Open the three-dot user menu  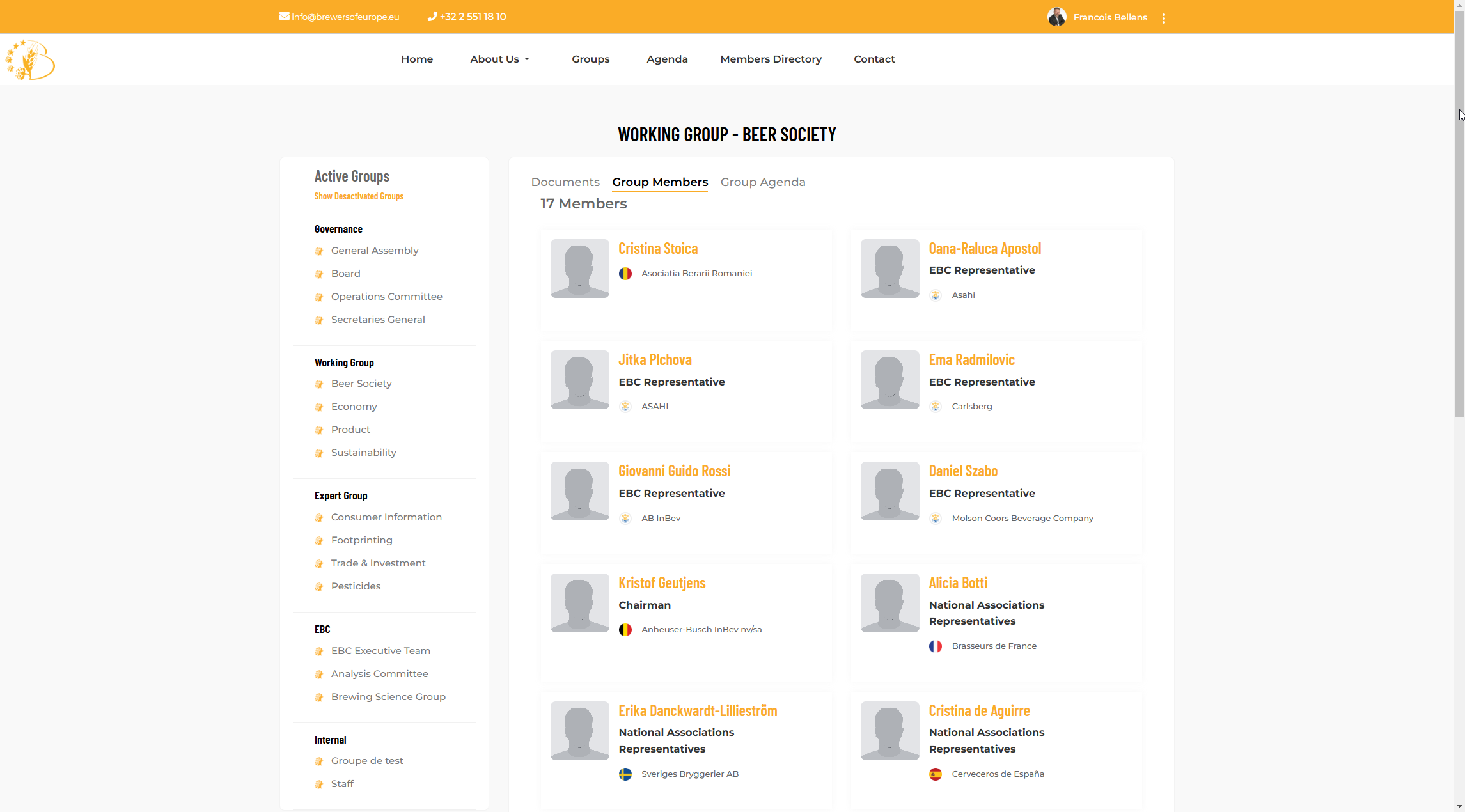[x=1163, y=18]
